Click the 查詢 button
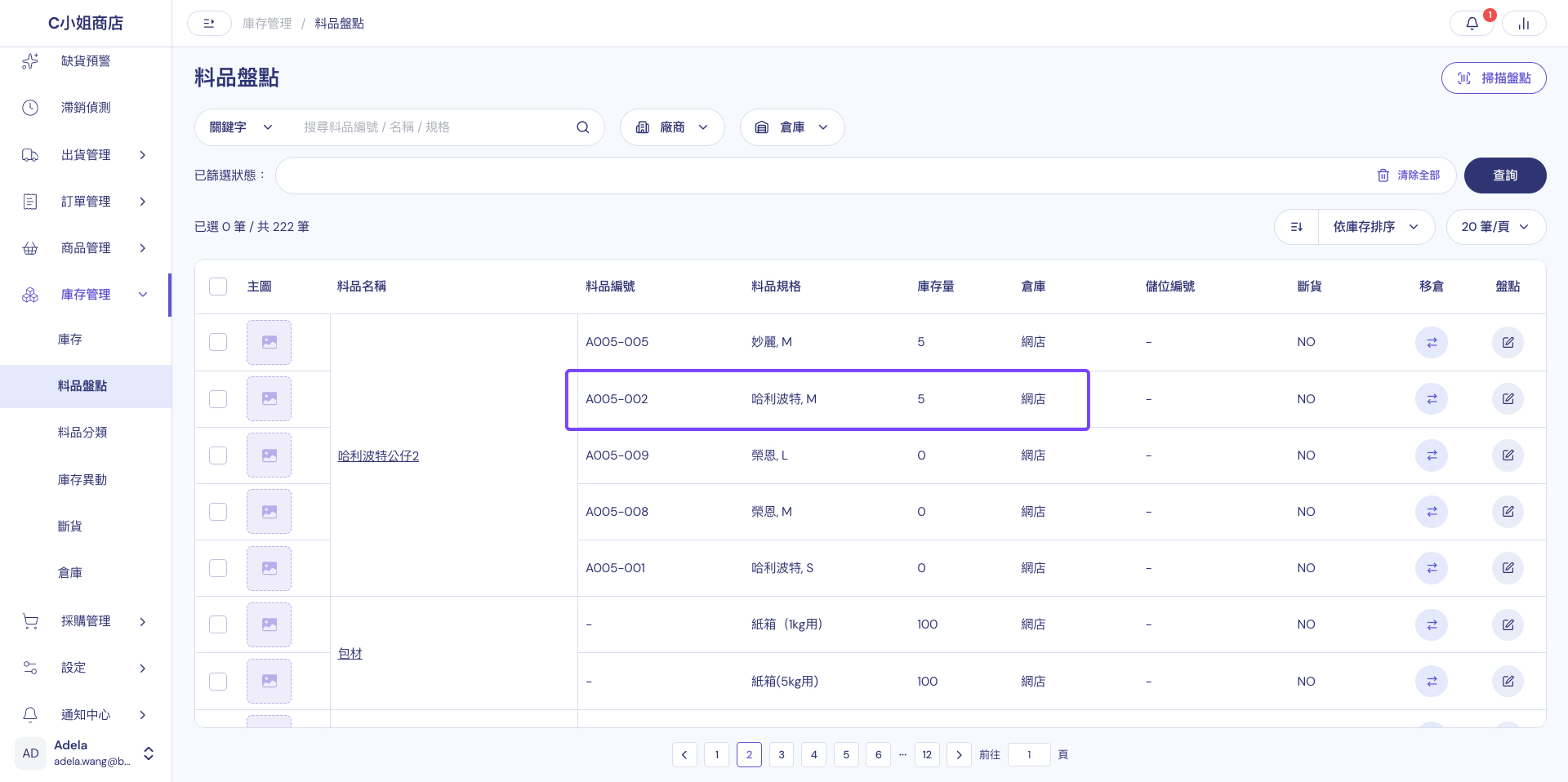Image resolution: width=1568 pixels, height=782 pixels. (1505, 176)
